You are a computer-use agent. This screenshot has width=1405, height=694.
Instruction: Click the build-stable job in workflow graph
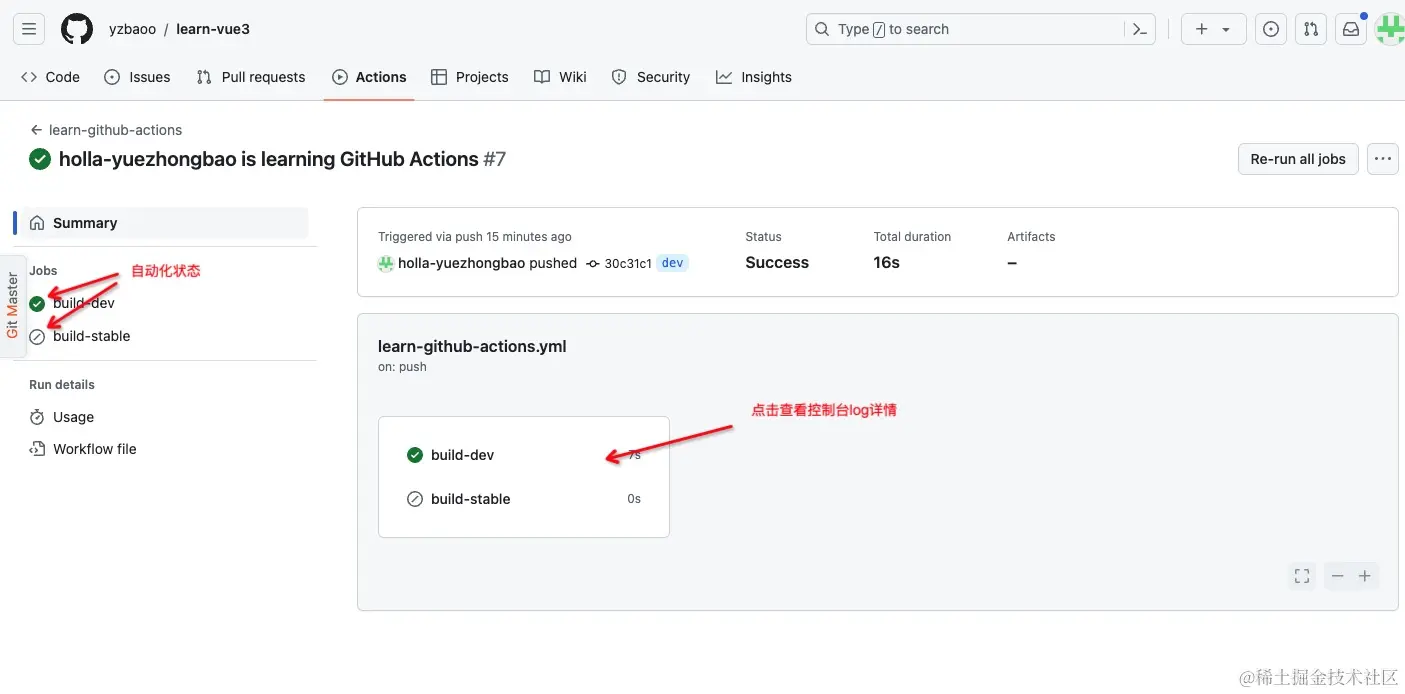[x=524, y=499]
